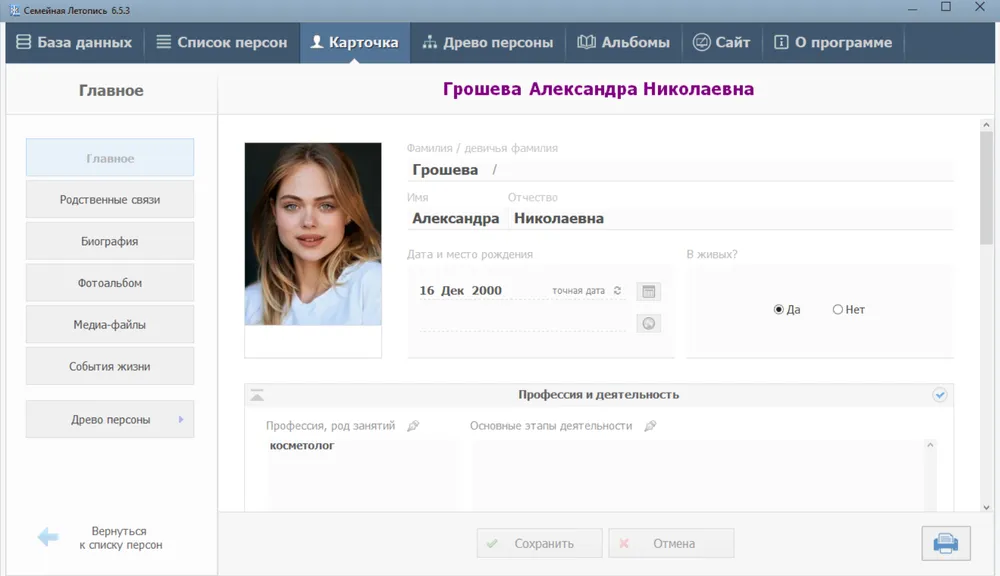
Task: Collapse the Профессия и деятельность section
Action: (257, 395)
